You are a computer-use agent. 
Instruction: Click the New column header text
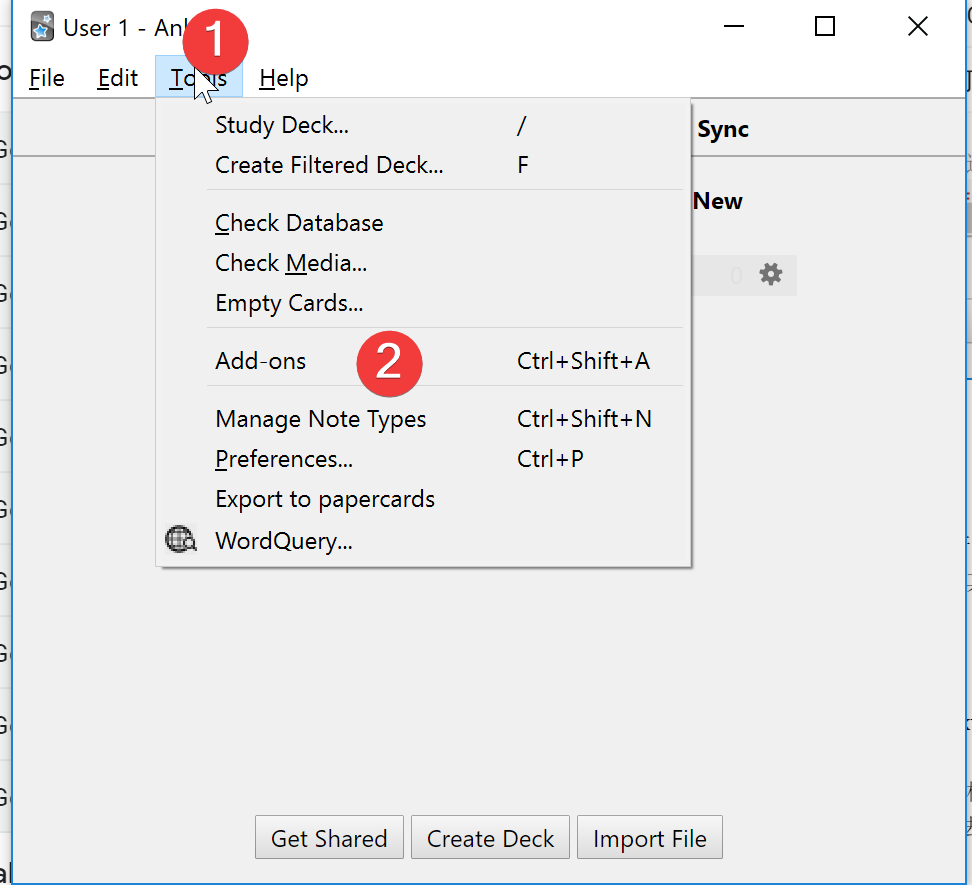(x=717, y=201)
